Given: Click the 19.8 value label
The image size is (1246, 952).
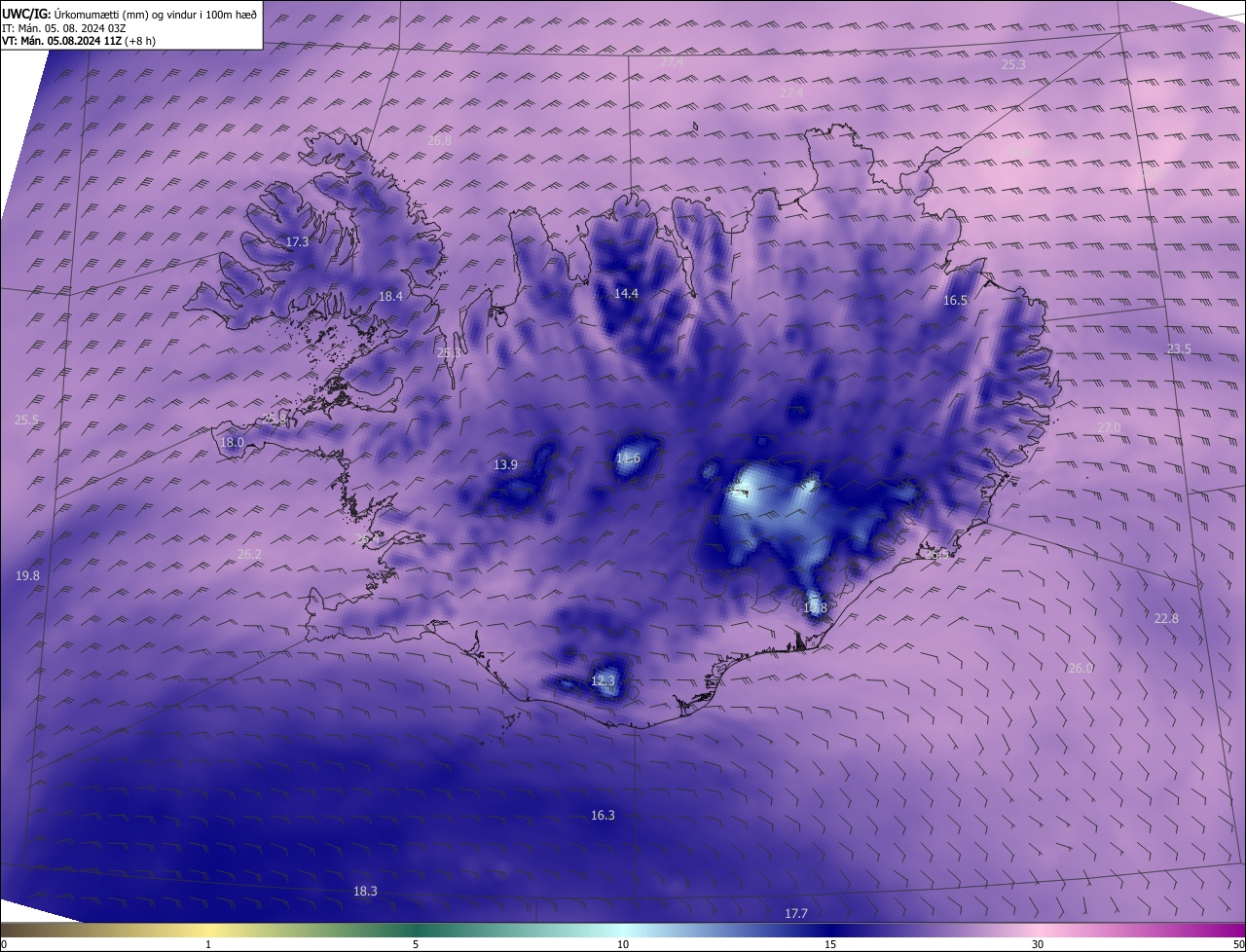Looking at the screenshot, I should [x=27, y=575].
